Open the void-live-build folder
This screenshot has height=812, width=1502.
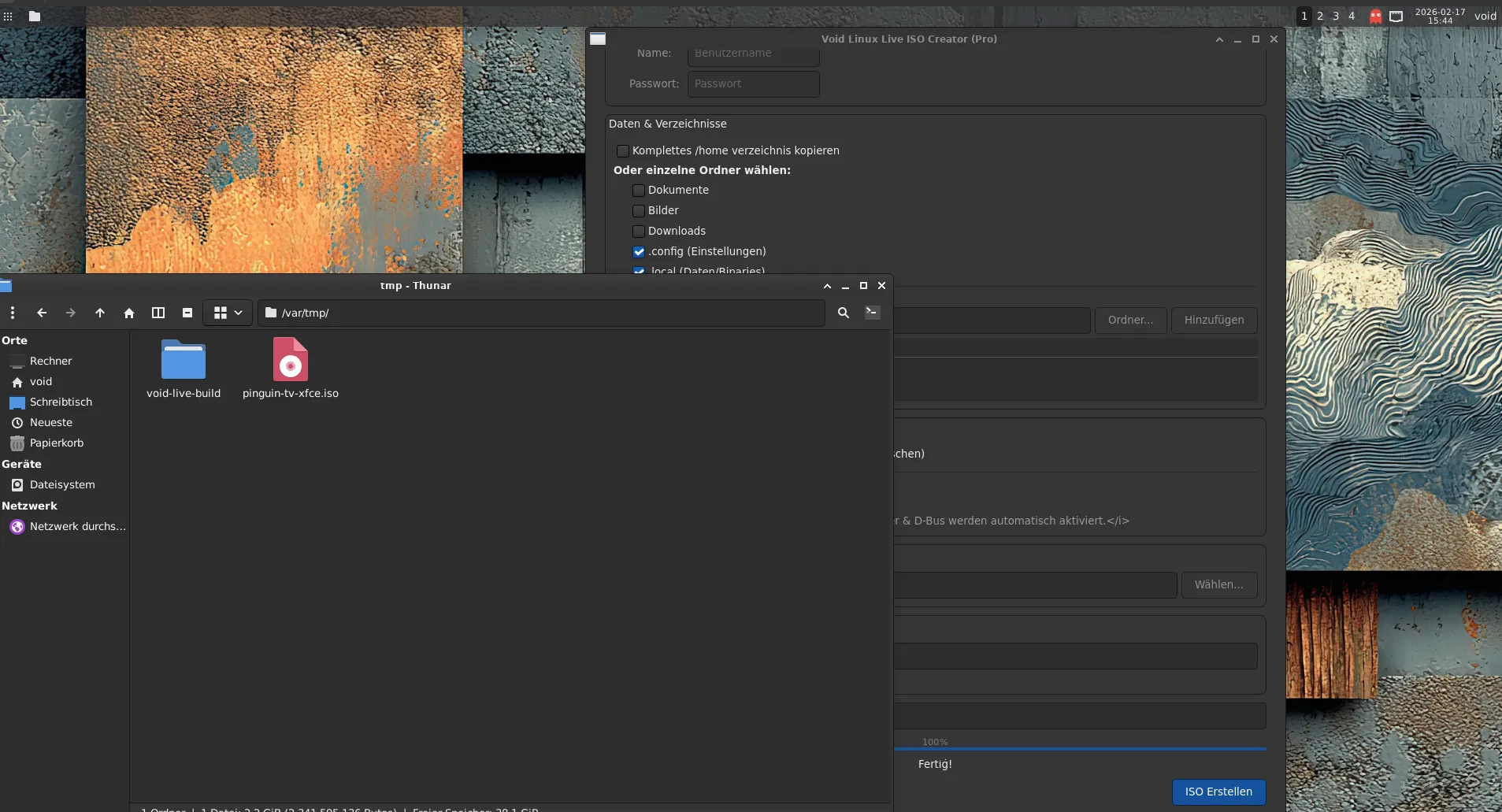(x=184, y=361)
